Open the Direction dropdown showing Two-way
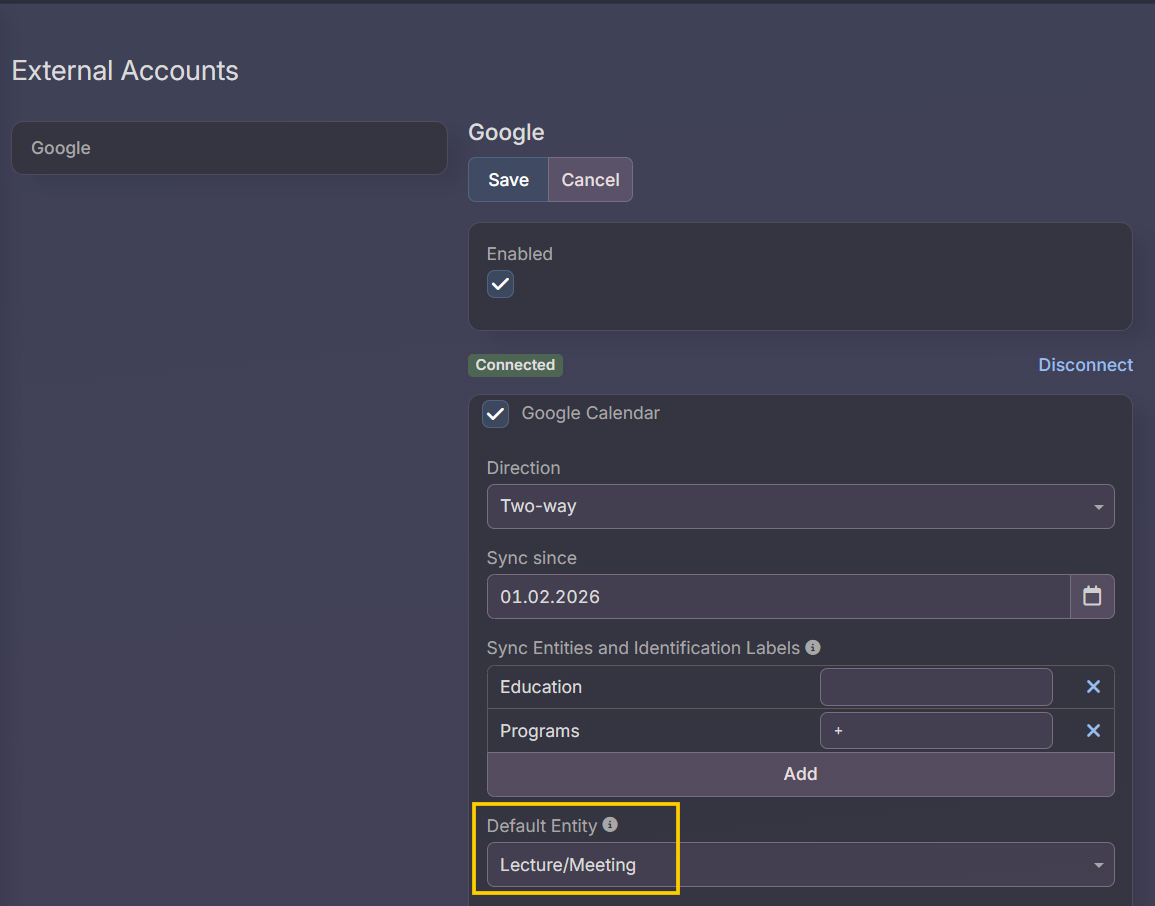 click(800, 506)
